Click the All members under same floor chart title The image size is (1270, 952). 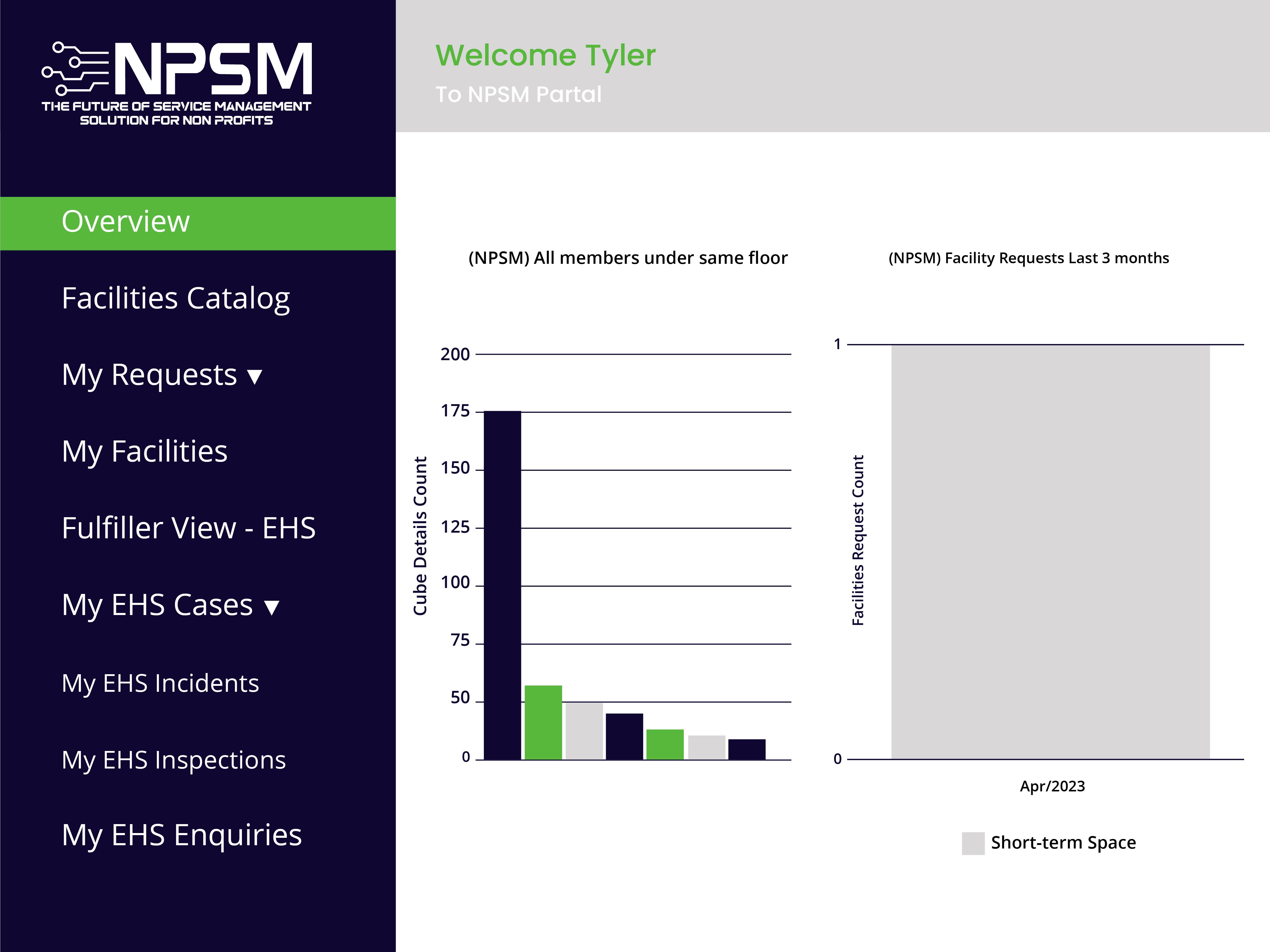point(628,258)
